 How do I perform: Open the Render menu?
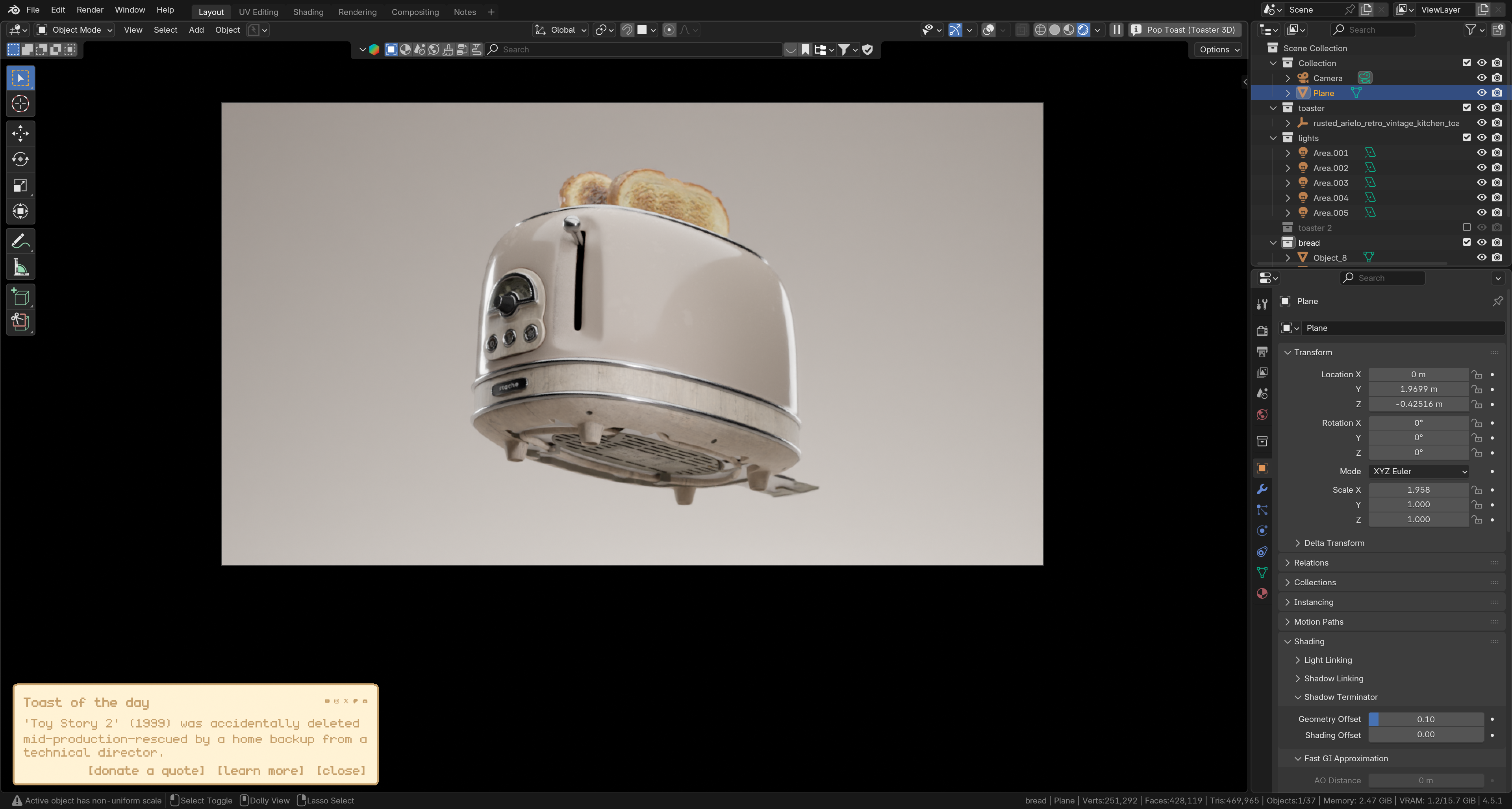90,10
